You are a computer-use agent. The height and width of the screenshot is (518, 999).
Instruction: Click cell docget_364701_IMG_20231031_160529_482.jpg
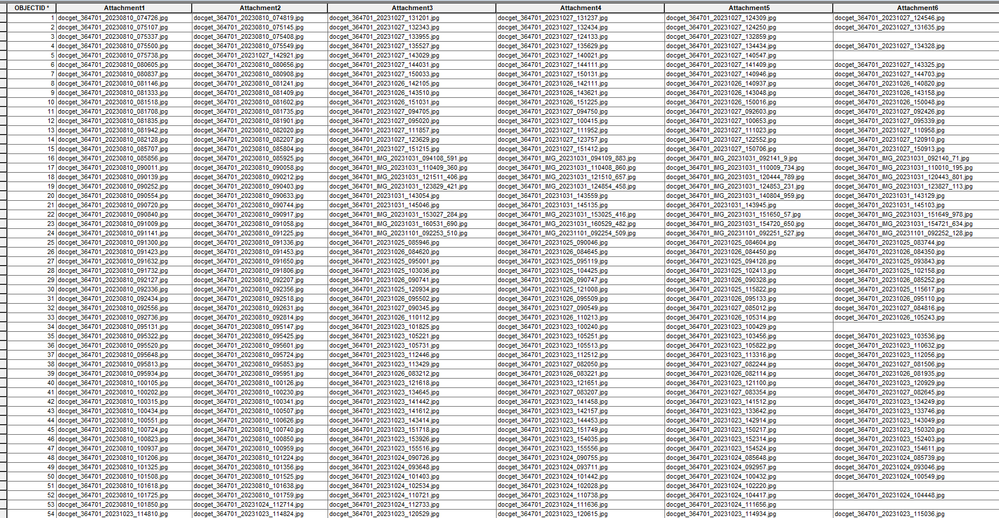580,224
